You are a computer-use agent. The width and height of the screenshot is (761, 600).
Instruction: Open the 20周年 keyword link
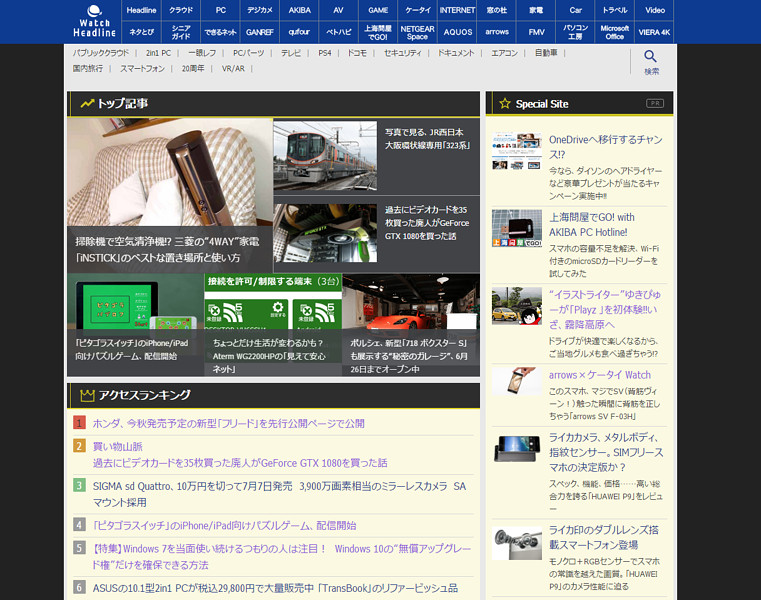[x=193, y=68]
